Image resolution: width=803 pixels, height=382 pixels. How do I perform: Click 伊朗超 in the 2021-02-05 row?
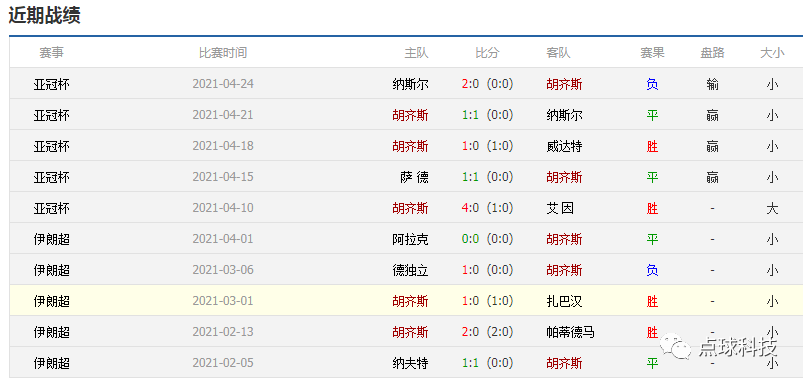[52, 364]
